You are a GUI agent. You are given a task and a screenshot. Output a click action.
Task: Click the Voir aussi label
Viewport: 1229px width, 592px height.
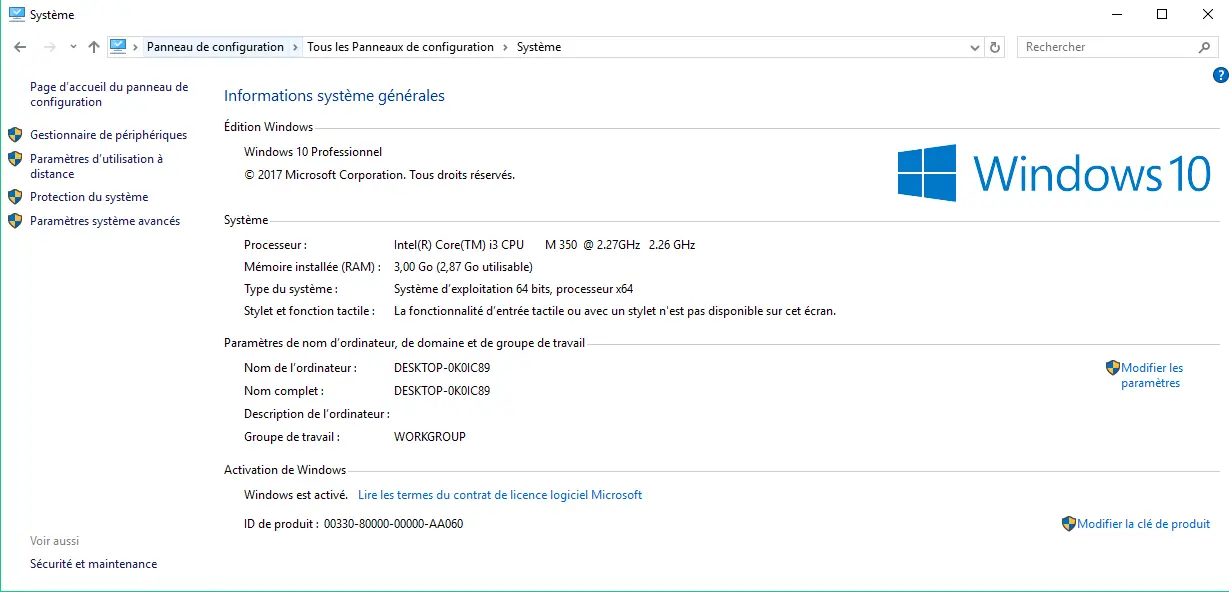click(x=55, y=541)
